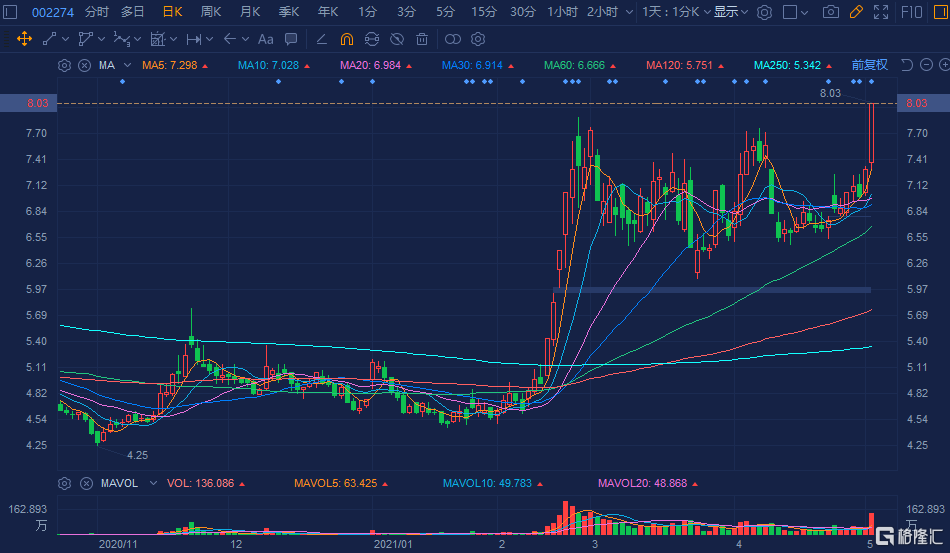
Task: Delete drawings with trash icon
Action: click(x=422, y=39)
